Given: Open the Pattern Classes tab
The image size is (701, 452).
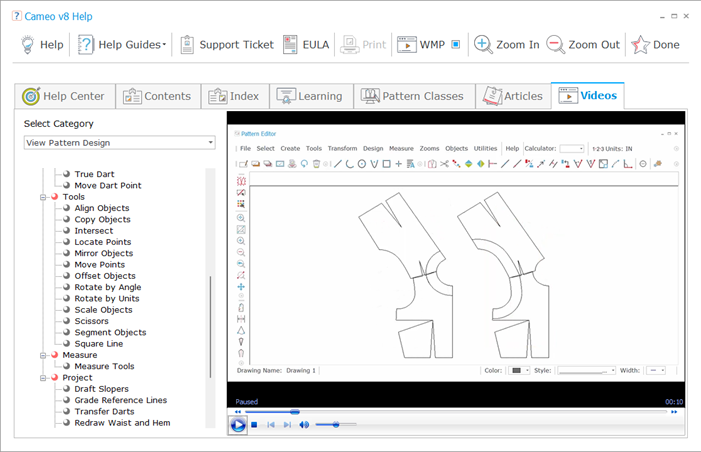Looking at the screenshot, I should tap(414, 96).
